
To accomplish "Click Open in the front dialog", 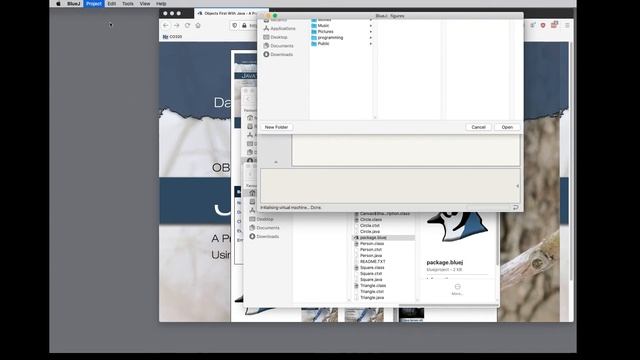I will tap(507, 127).
